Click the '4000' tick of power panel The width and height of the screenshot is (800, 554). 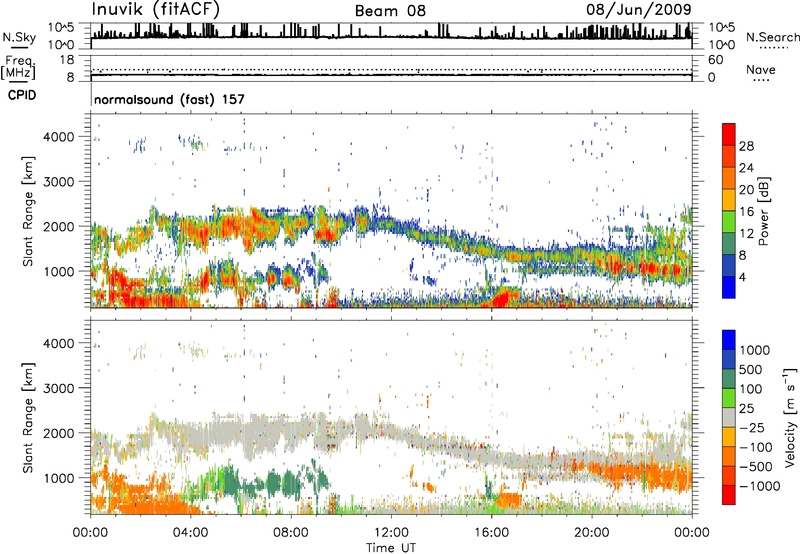tap(59, 137)
